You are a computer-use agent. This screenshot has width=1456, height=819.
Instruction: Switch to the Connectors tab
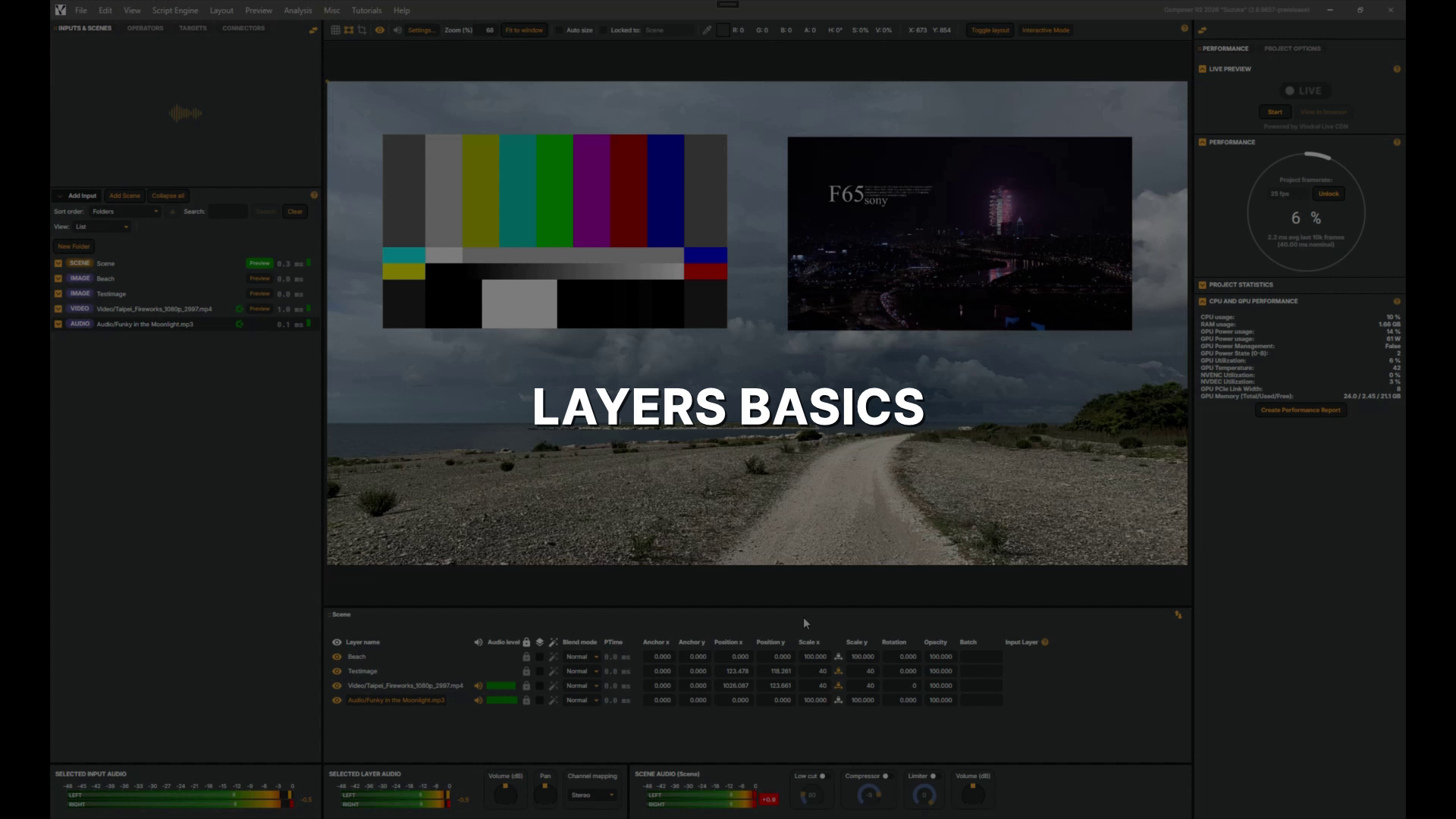coord(243,28)
